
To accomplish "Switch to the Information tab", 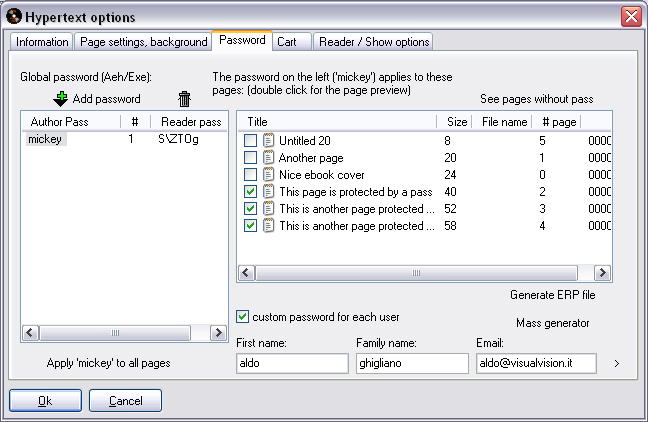I will point(42,42).
